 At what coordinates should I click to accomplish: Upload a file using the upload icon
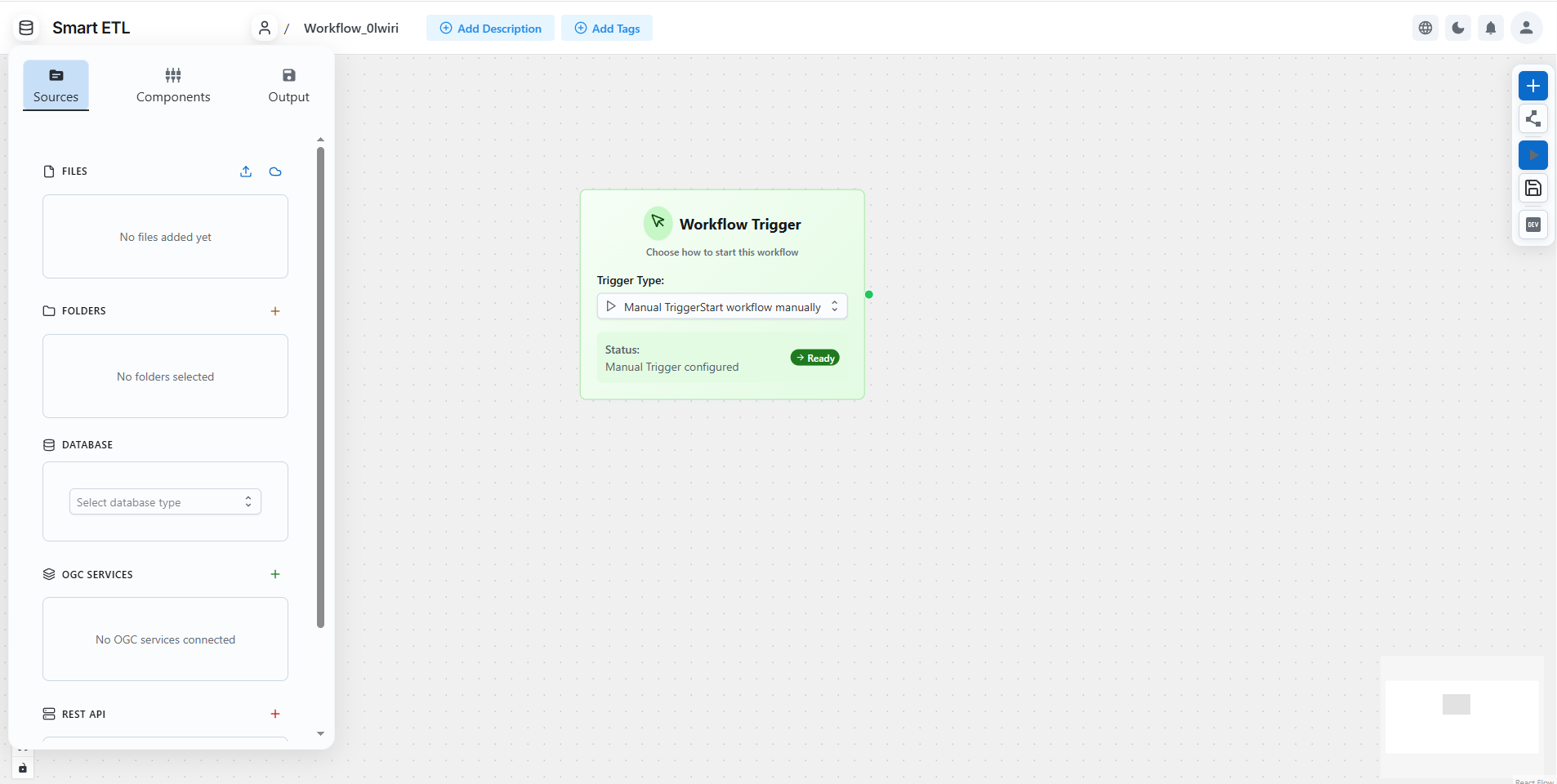(246, 171)
